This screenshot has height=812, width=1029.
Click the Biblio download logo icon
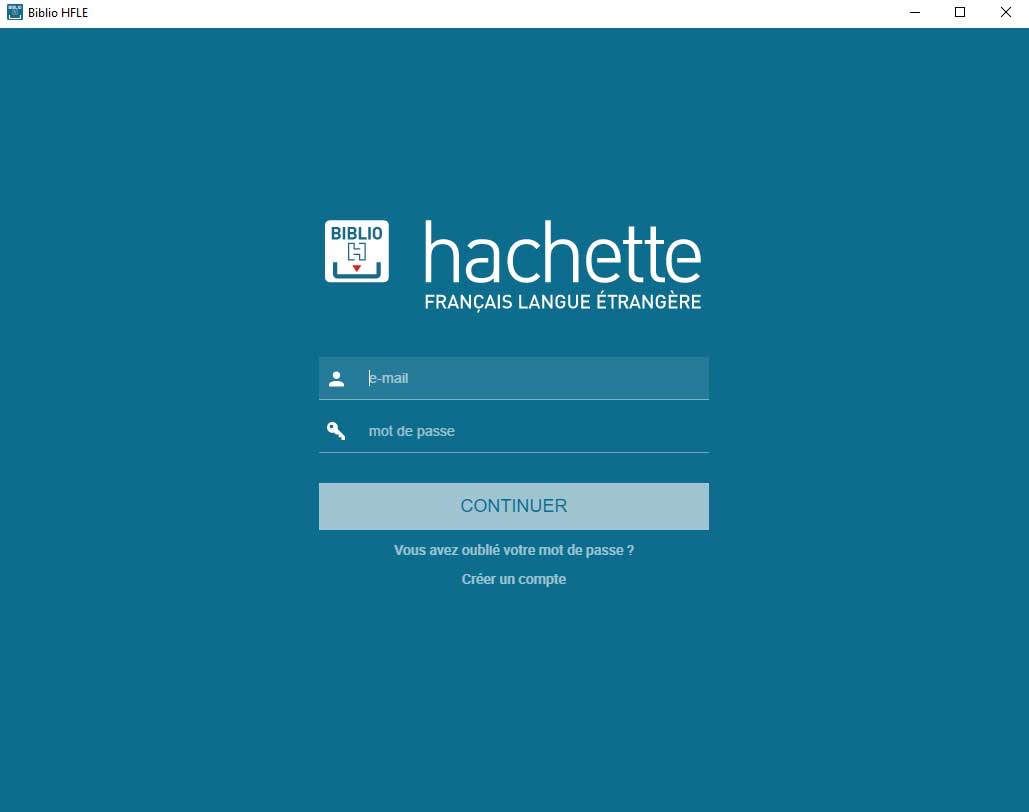pyautogui.click(x=357, y=251)
